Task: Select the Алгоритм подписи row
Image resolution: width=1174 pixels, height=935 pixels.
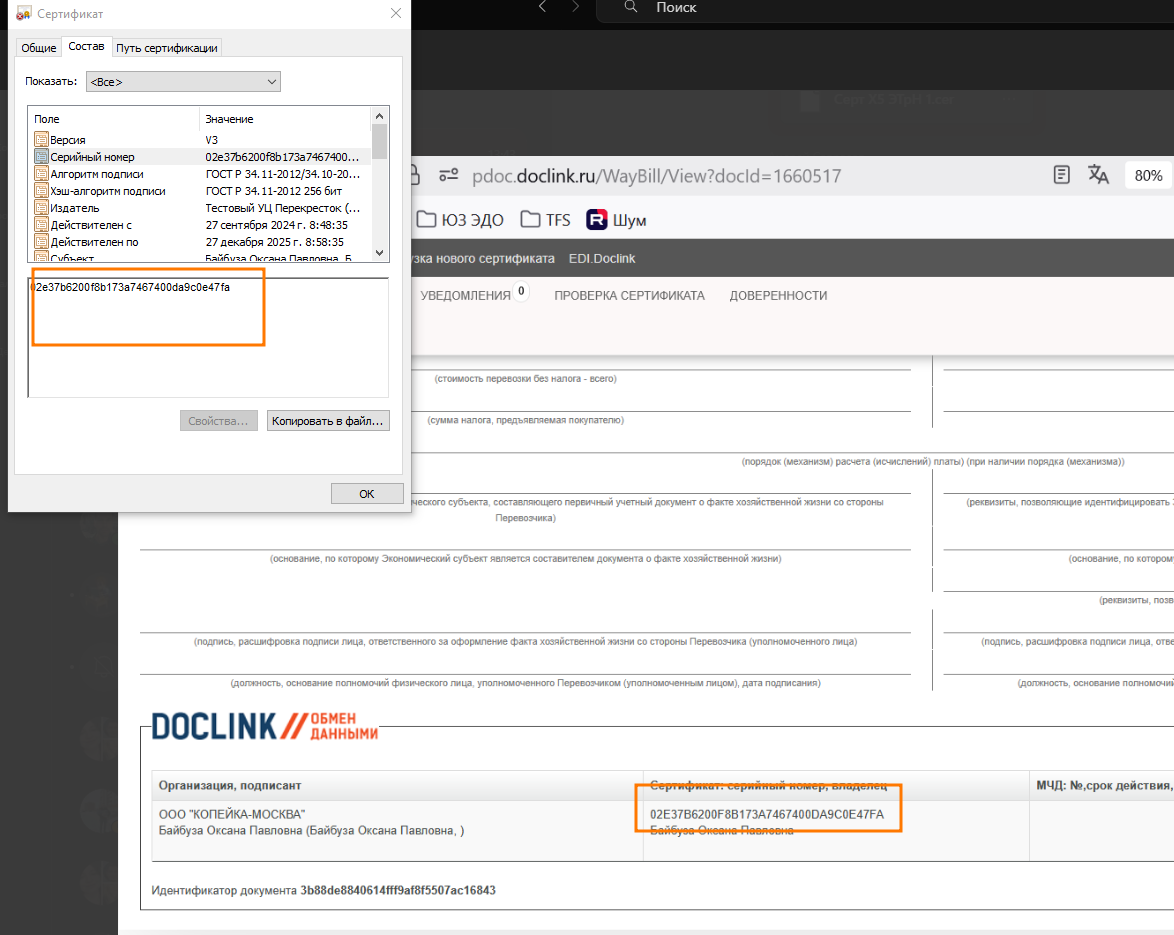Action: [199, 174]
